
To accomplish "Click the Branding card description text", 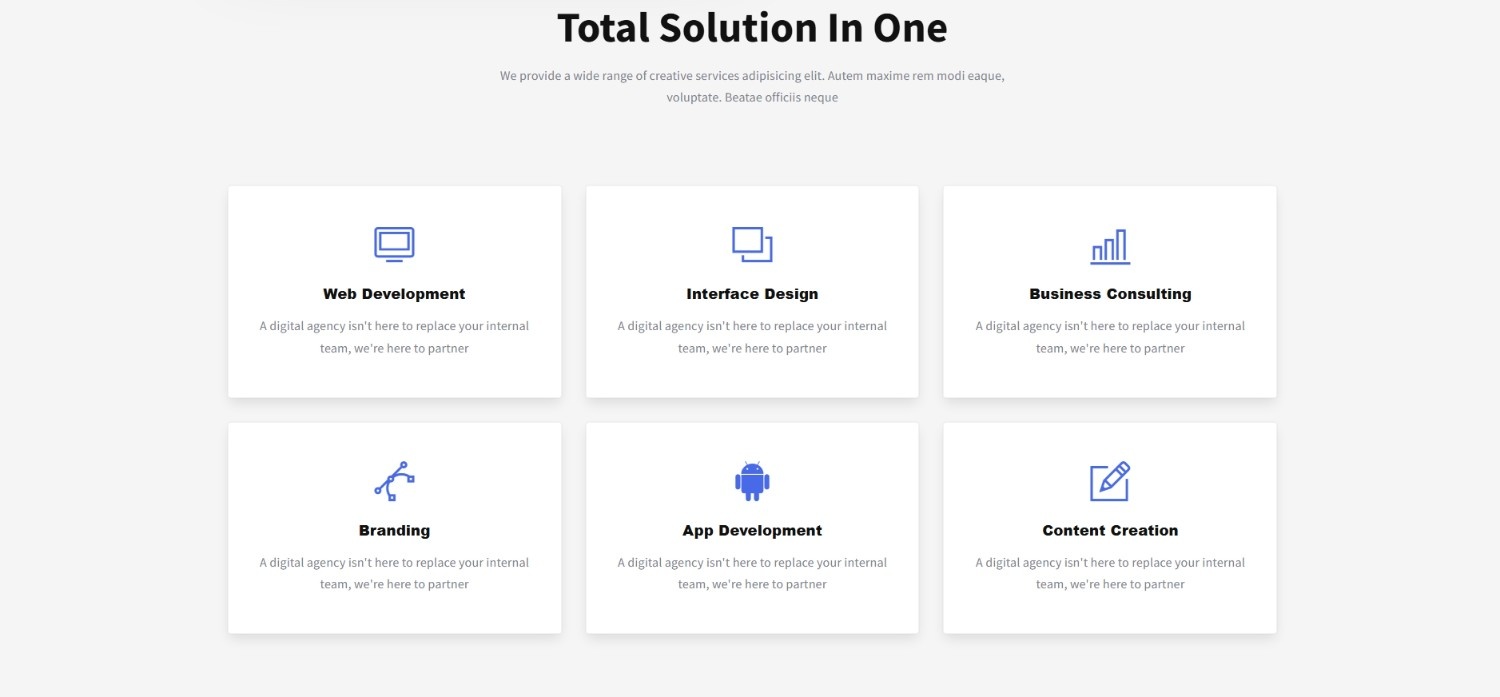I will pos(394,573).
